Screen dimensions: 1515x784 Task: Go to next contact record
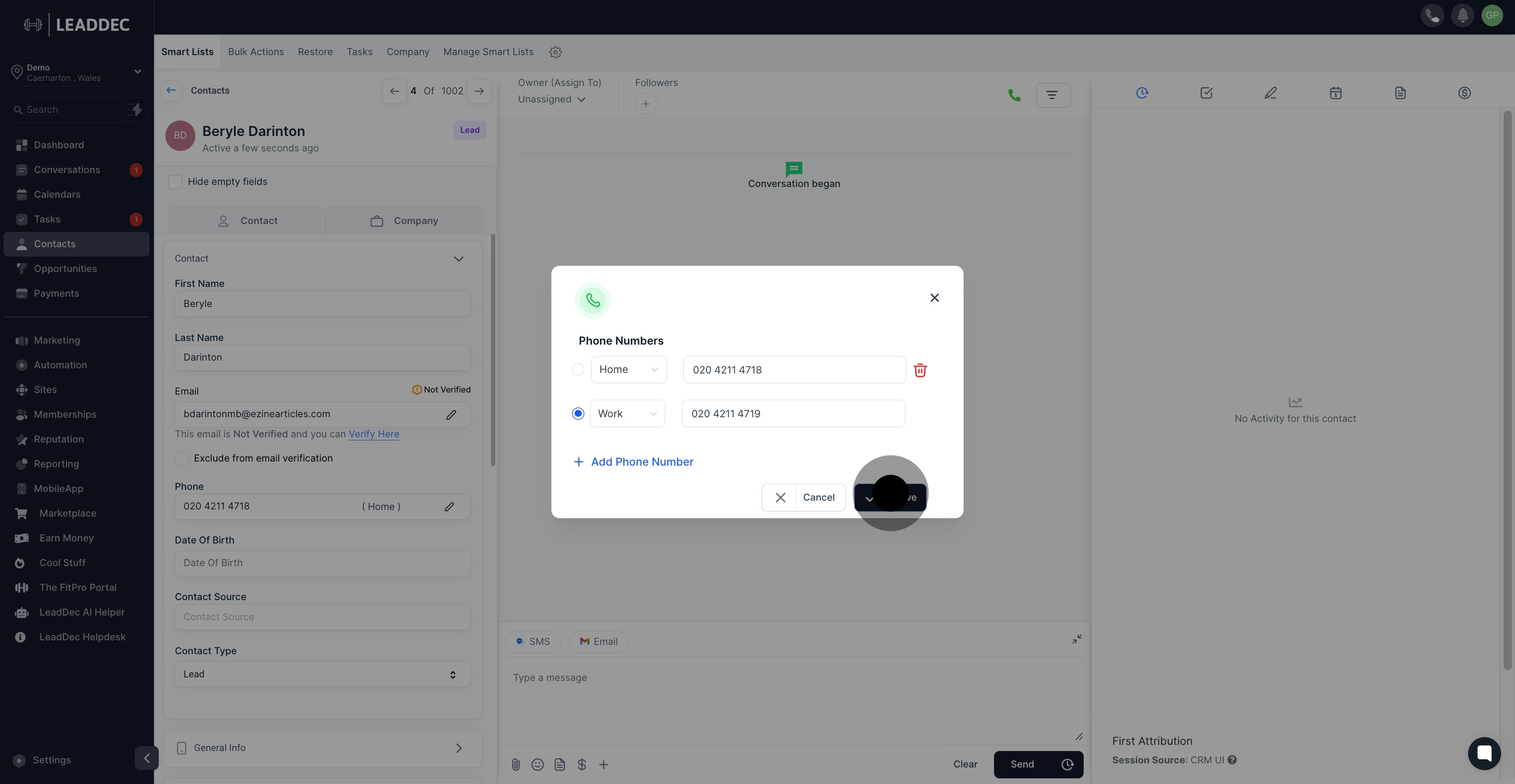click(479, 91)
